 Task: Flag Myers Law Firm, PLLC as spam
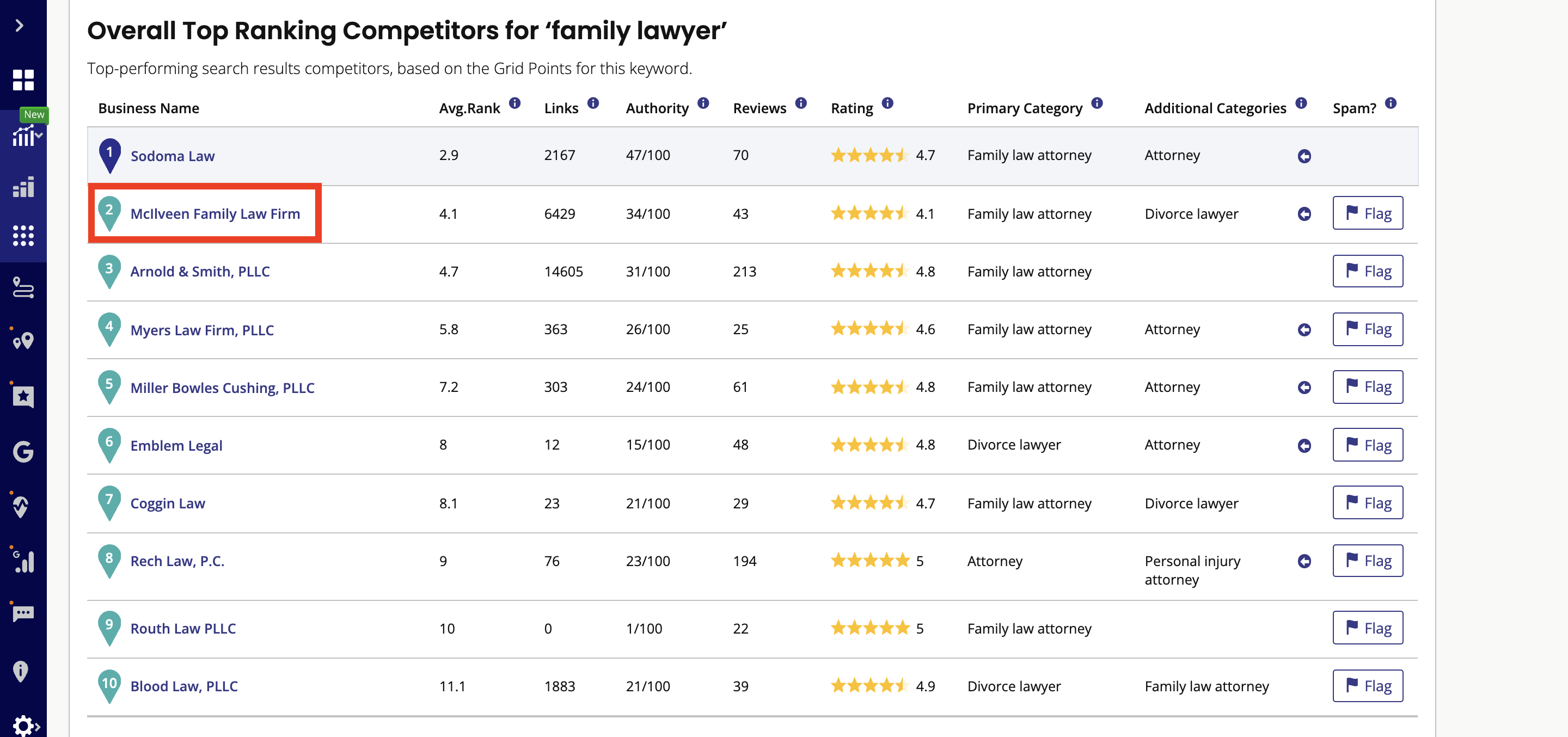coord(1368,329)
